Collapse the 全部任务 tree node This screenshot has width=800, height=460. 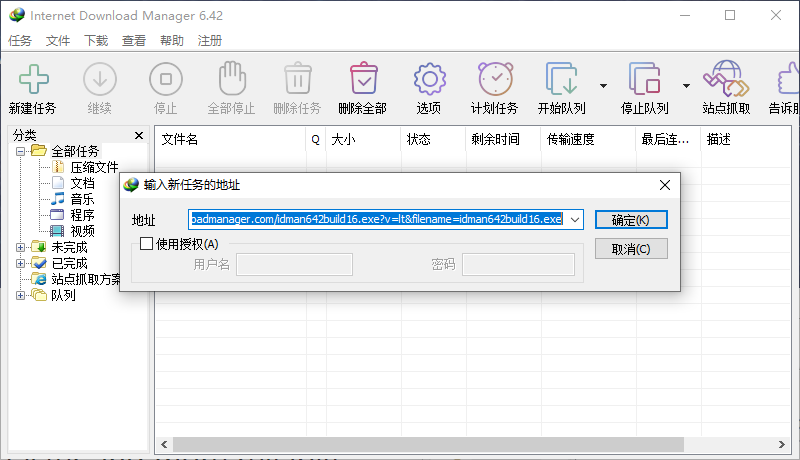20,151
